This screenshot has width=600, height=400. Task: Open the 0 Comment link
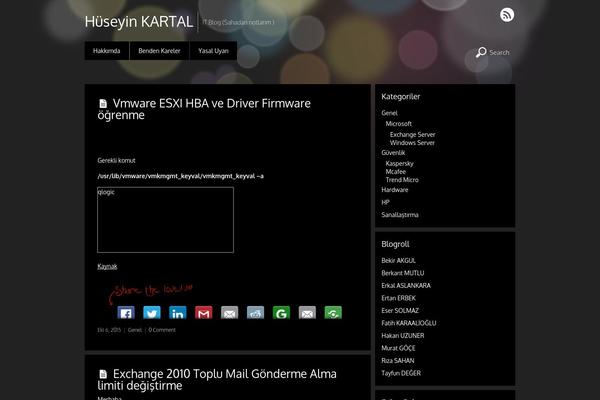point(162,330)
